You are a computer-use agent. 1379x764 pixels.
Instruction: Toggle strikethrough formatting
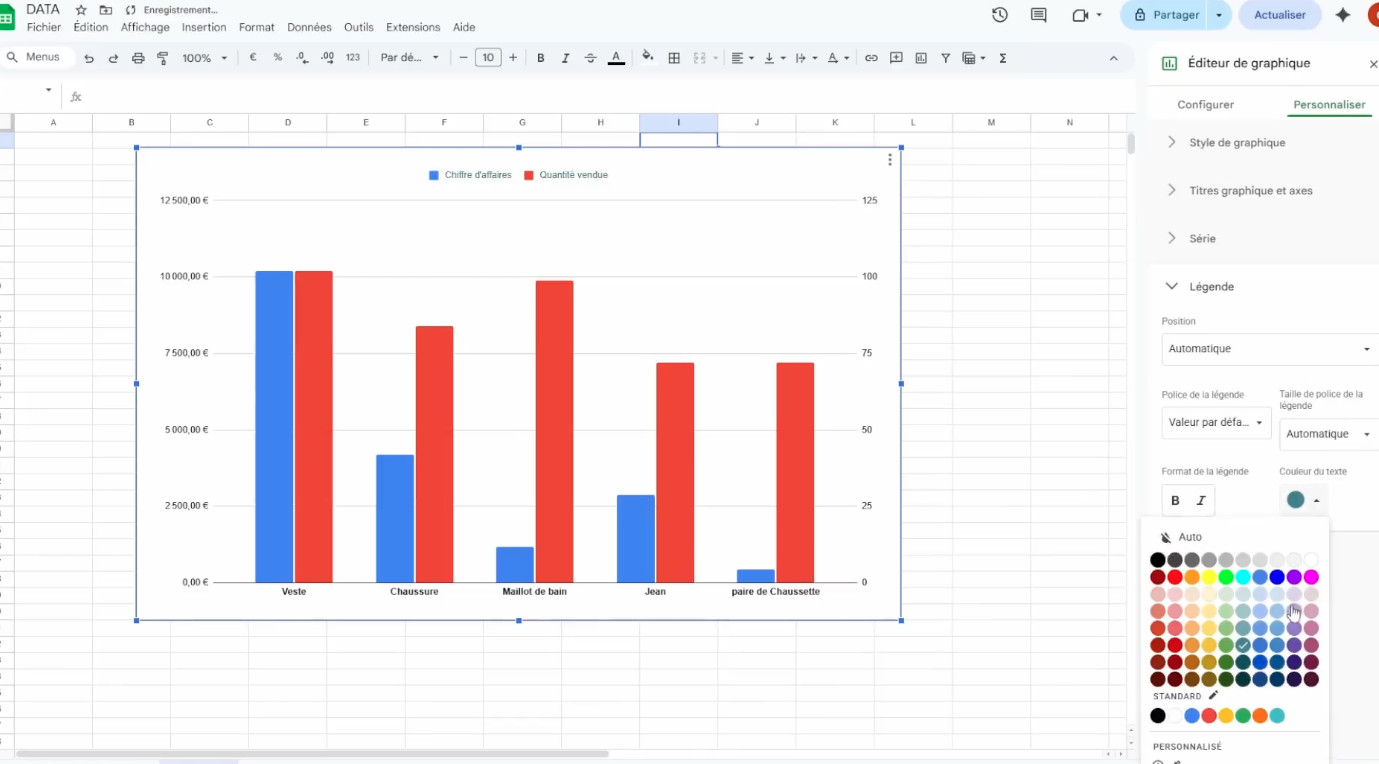point(590,58)
